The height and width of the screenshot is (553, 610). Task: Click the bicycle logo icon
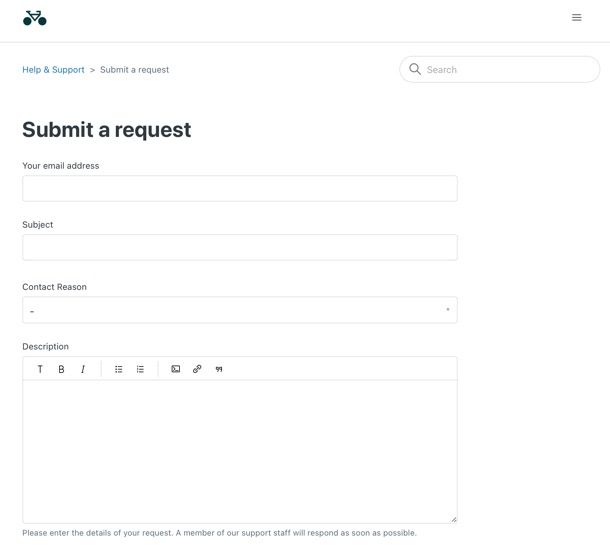pyautogui.click(x=35, y=18)
